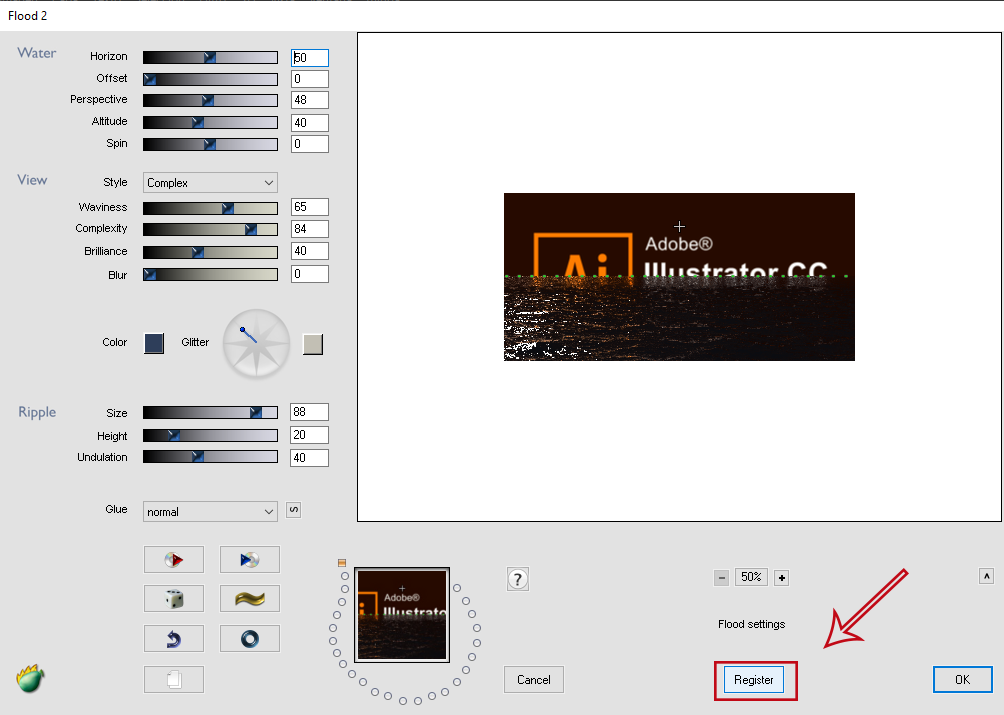Viewport: 1004px width, 715px height.
Task: Focus the Waviness value field
Action: point(310,207)
